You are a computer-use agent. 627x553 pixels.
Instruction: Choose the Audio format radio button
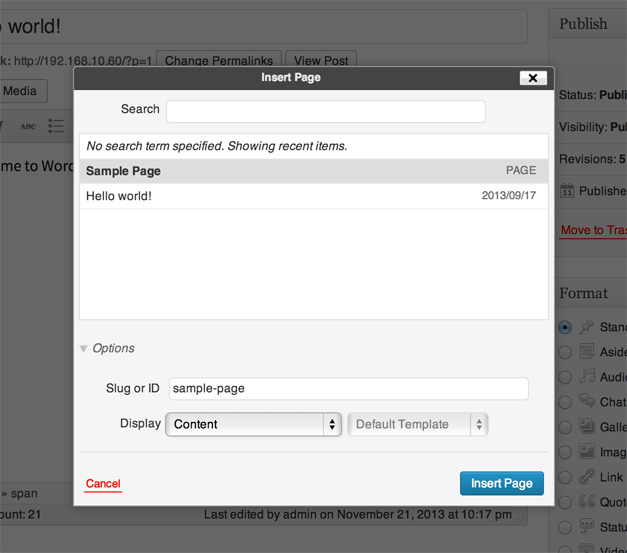565,377
